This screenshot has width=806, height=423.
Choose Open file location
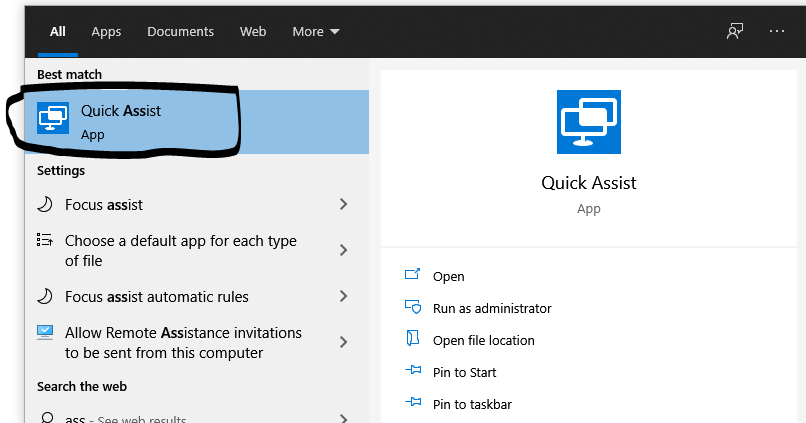(484, 340)
